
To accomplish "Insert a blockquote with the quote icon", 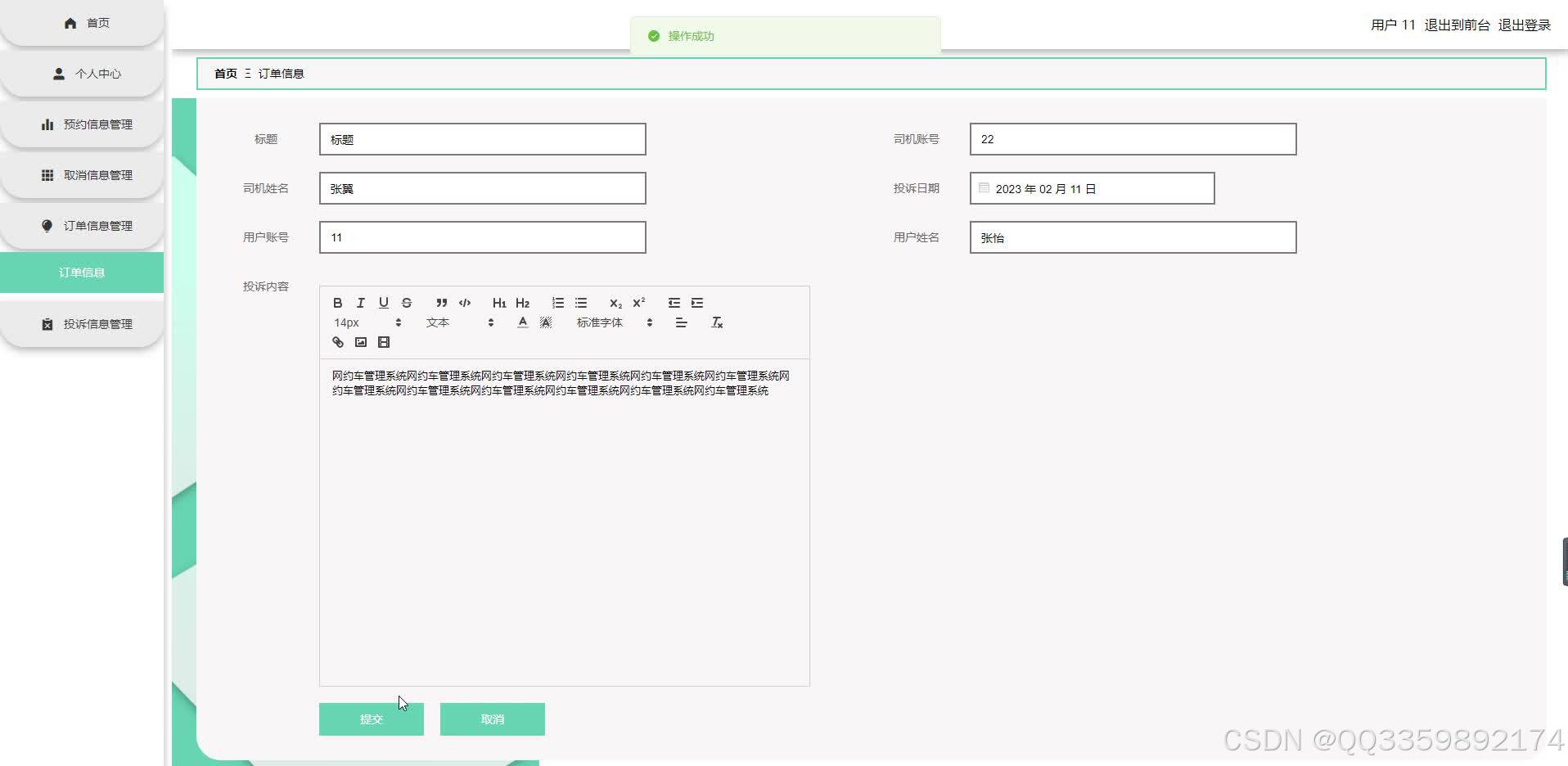I will click(442, 303).
